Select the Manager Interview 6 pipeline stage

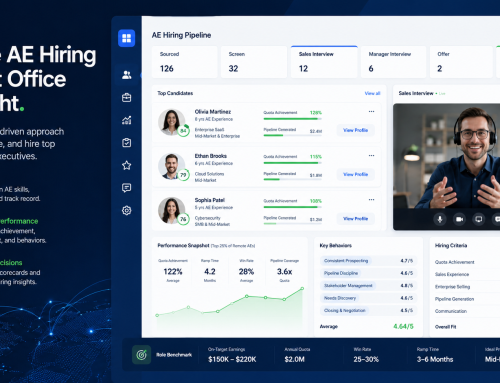[x=393, y=62]
